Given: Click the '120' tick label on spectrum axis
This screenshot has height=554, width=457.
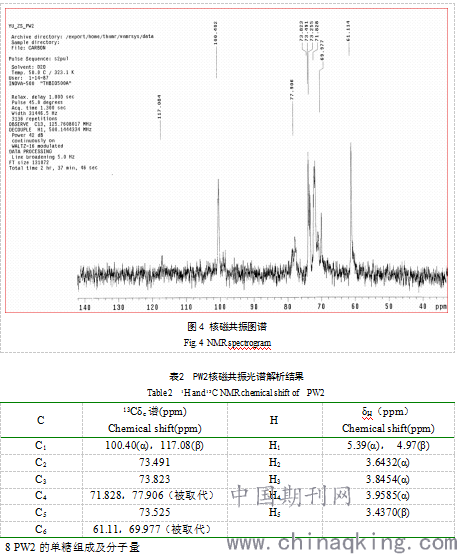Looking at the screenshot, I should tap(152, 307).
